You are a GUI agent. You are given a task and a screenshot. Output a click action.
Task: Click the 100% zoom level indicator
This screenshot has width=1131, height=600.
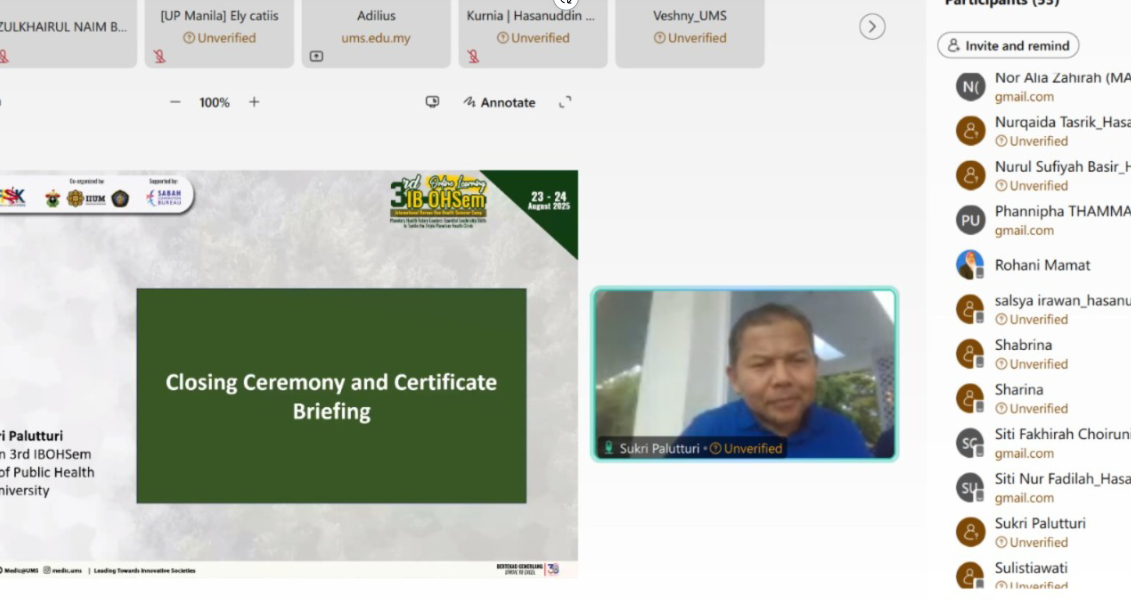pos(214,102)
